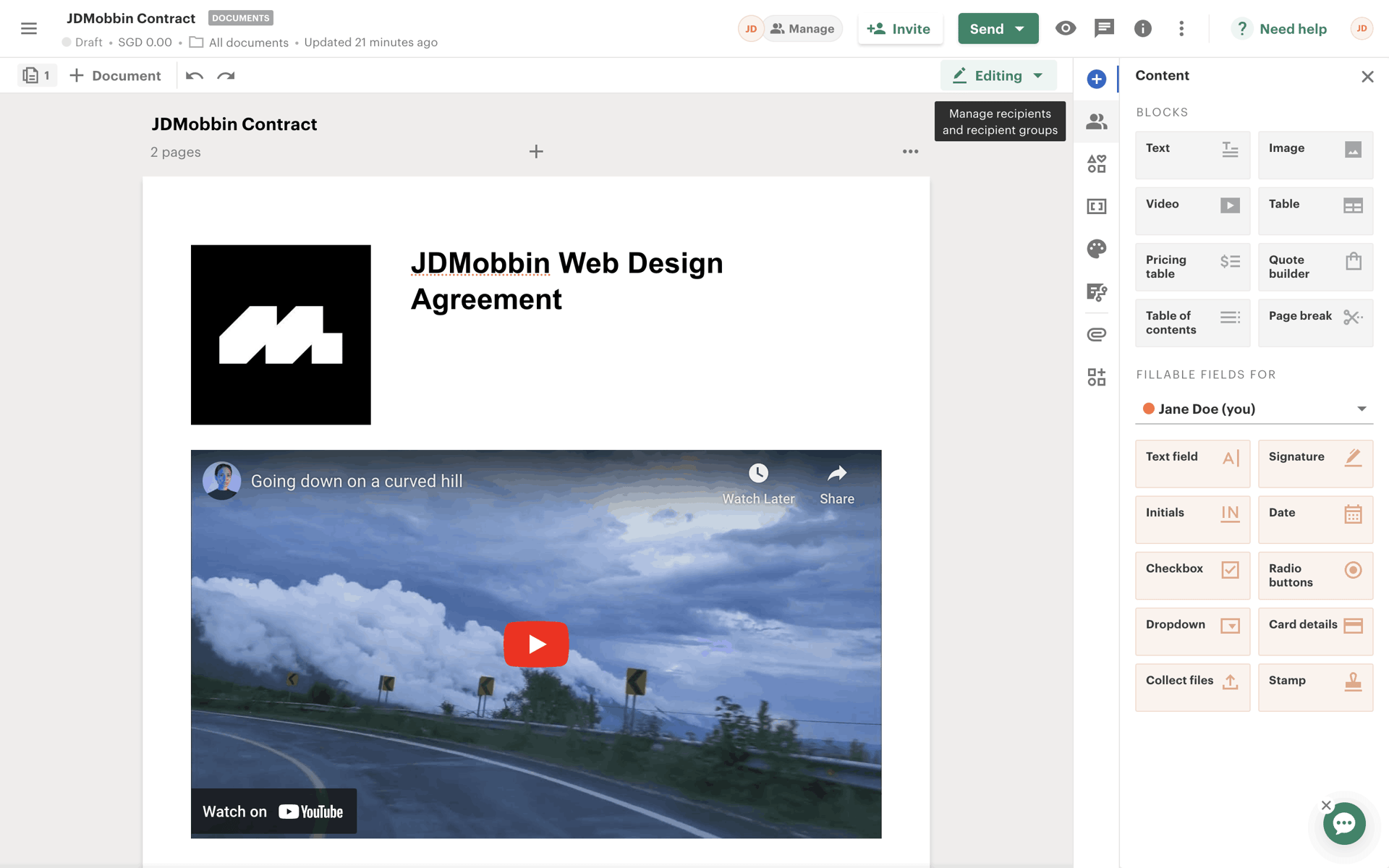Click the add Document button
This screenshot has height=868, width=1389.
[x=115, y=75]
